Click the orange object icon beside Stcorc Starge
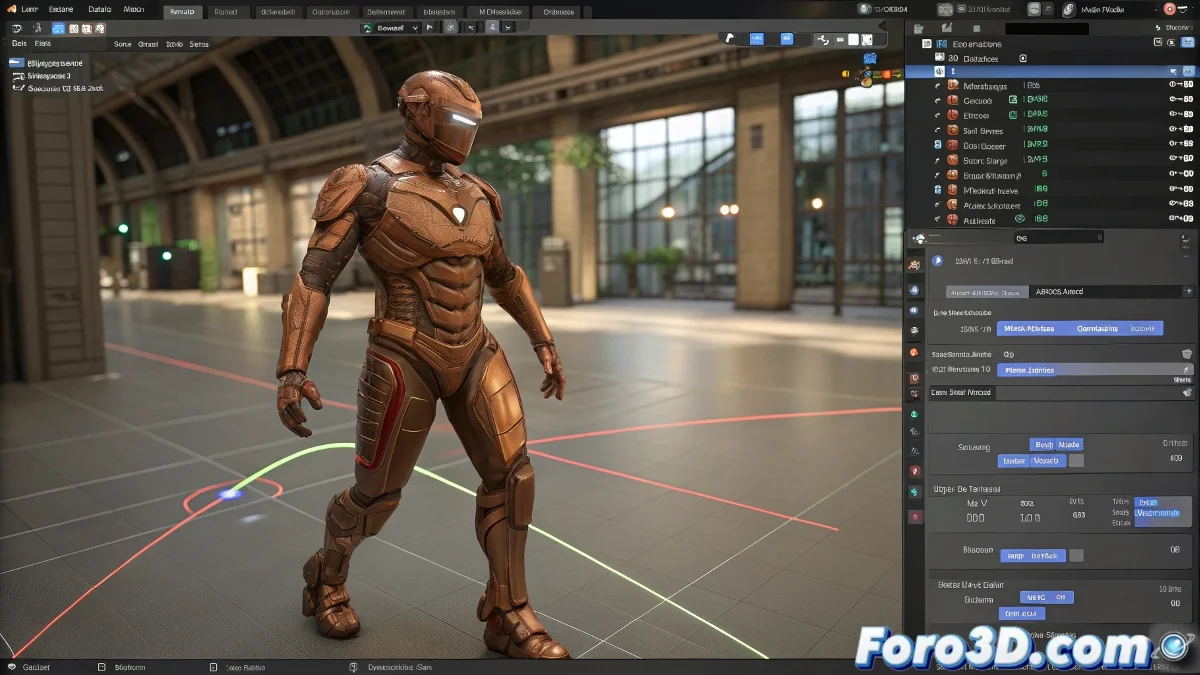 pyautogui.click(x=951, y=160)
